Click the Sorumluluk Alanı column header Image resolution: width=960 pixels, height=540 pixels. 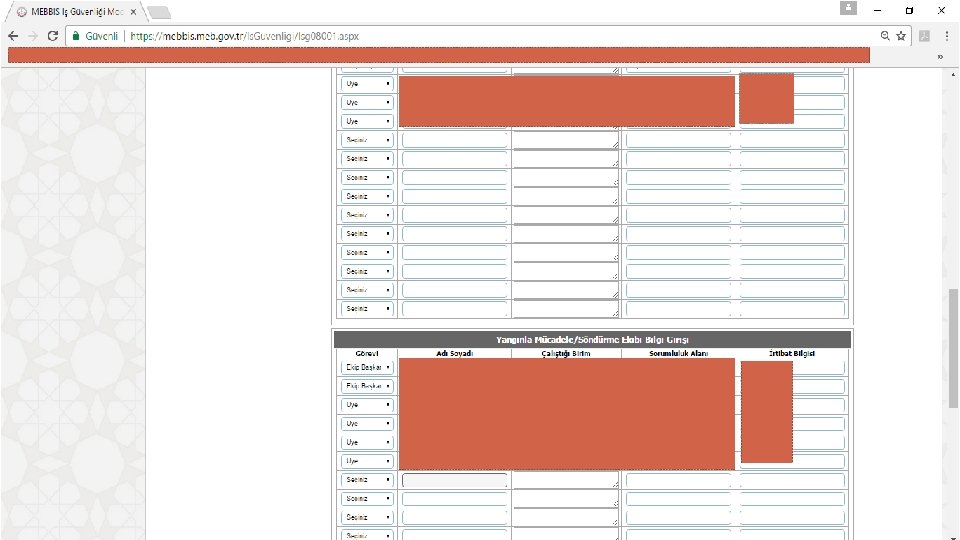[678, 353]
